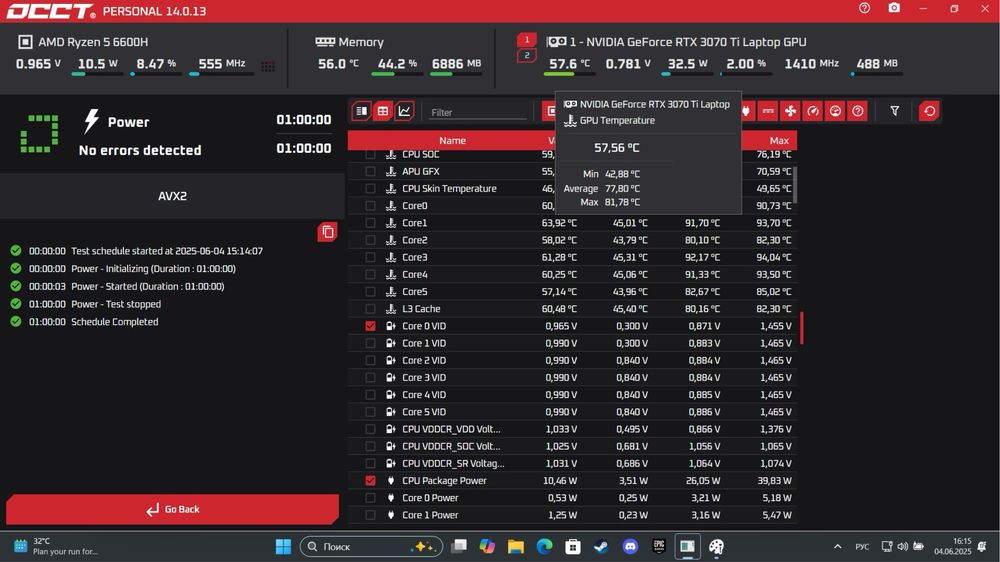Screen dimensions: 1000x562
Task: Check the Core5 temperature checkbox
Action: coord(371,292)
